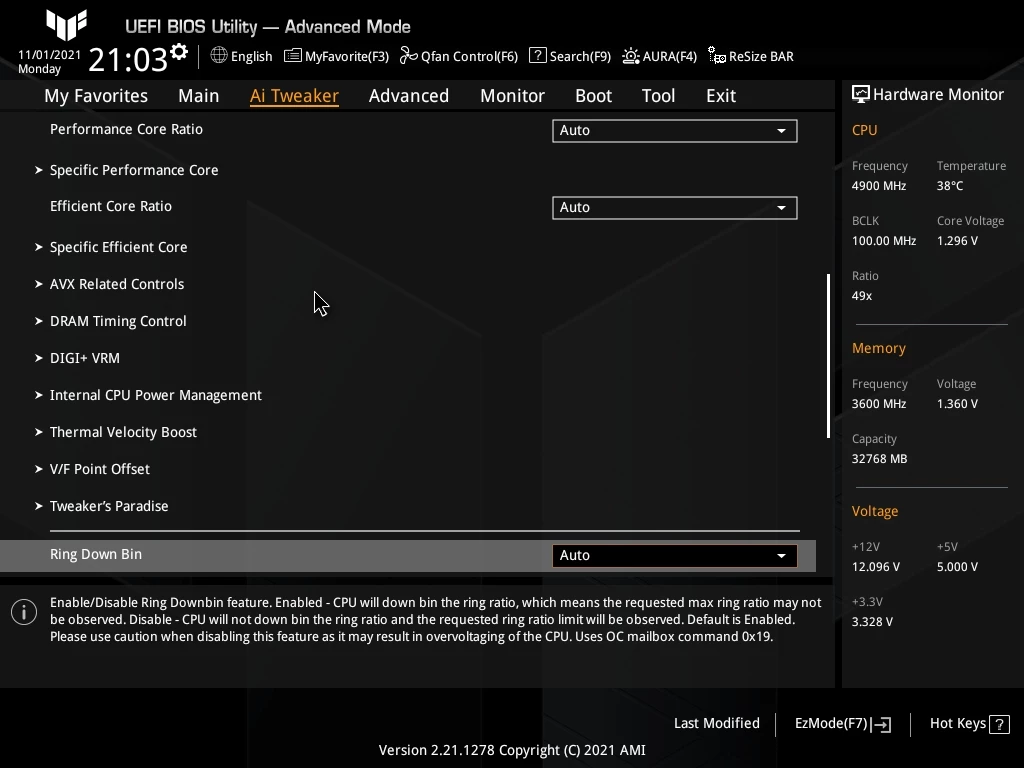Click the Last Modified button
Screen dimensions: 1024x768
[716, 724]
